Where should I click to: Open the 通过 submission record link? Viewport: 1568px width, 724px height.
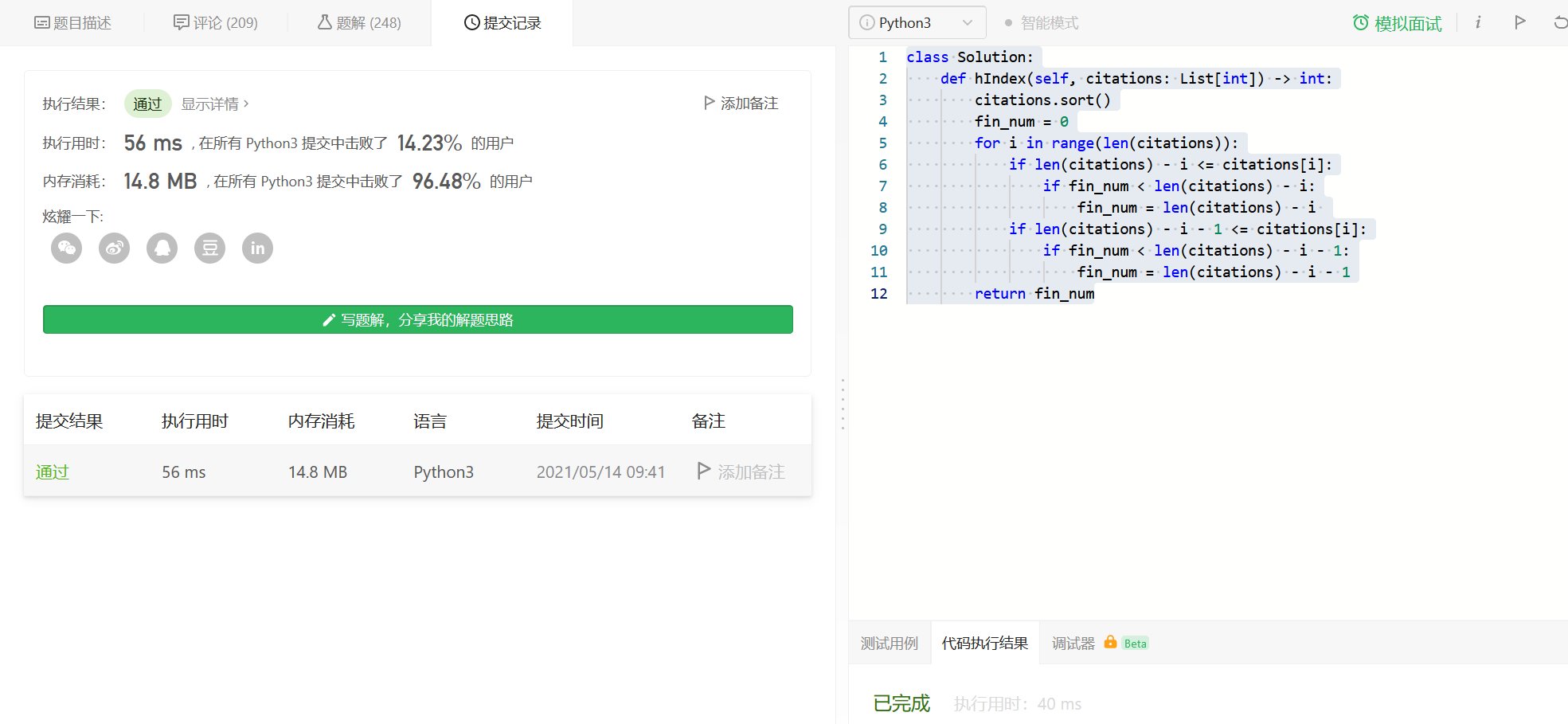(53, 472)
